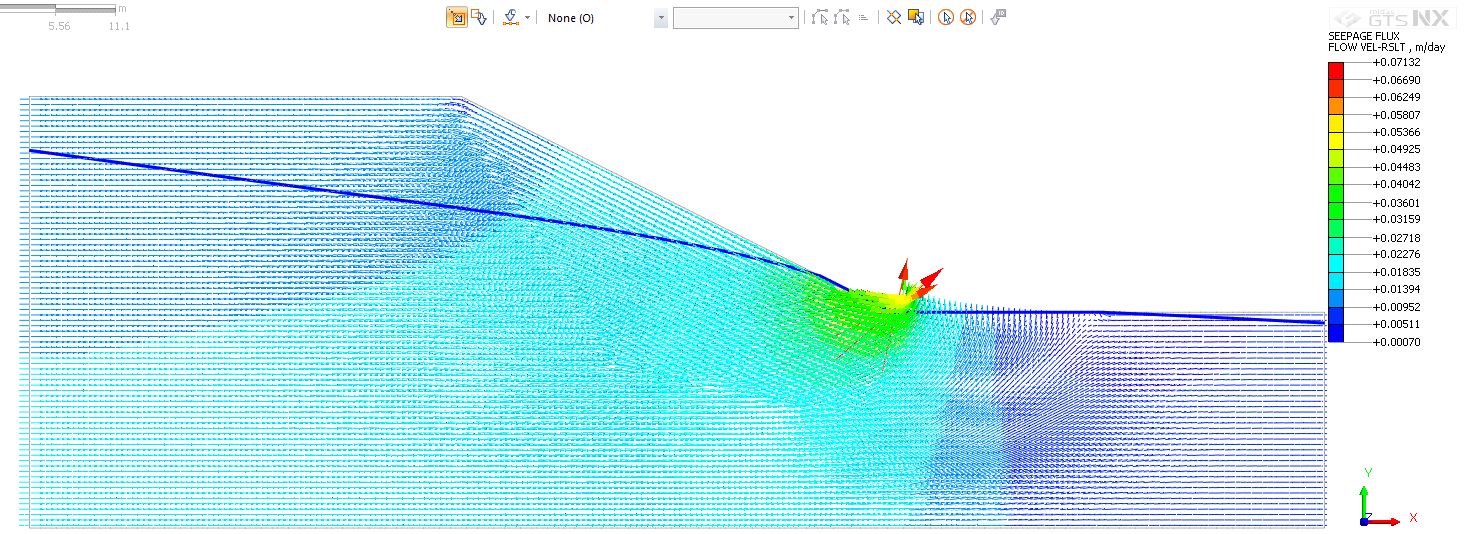Click the yellow box with cursor icon
This screenshot has height=534, width=1473.
(915, 18)
